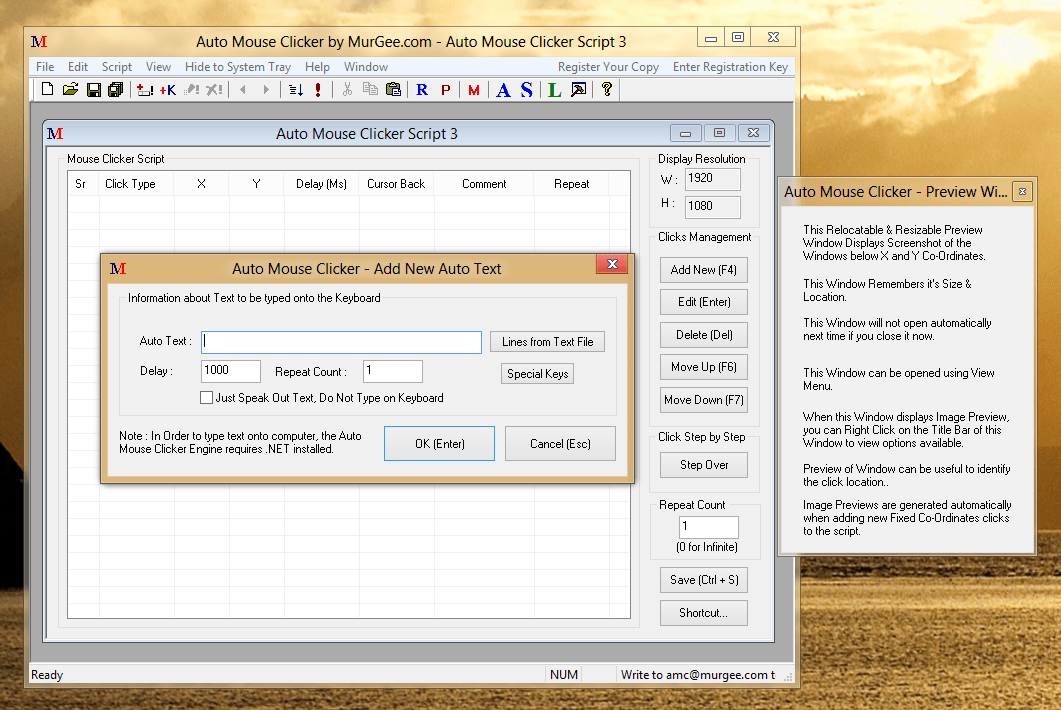Open the Preview Window toolbar icon
The height and width of the screenshot is (710, 1061).
[578, 89]
